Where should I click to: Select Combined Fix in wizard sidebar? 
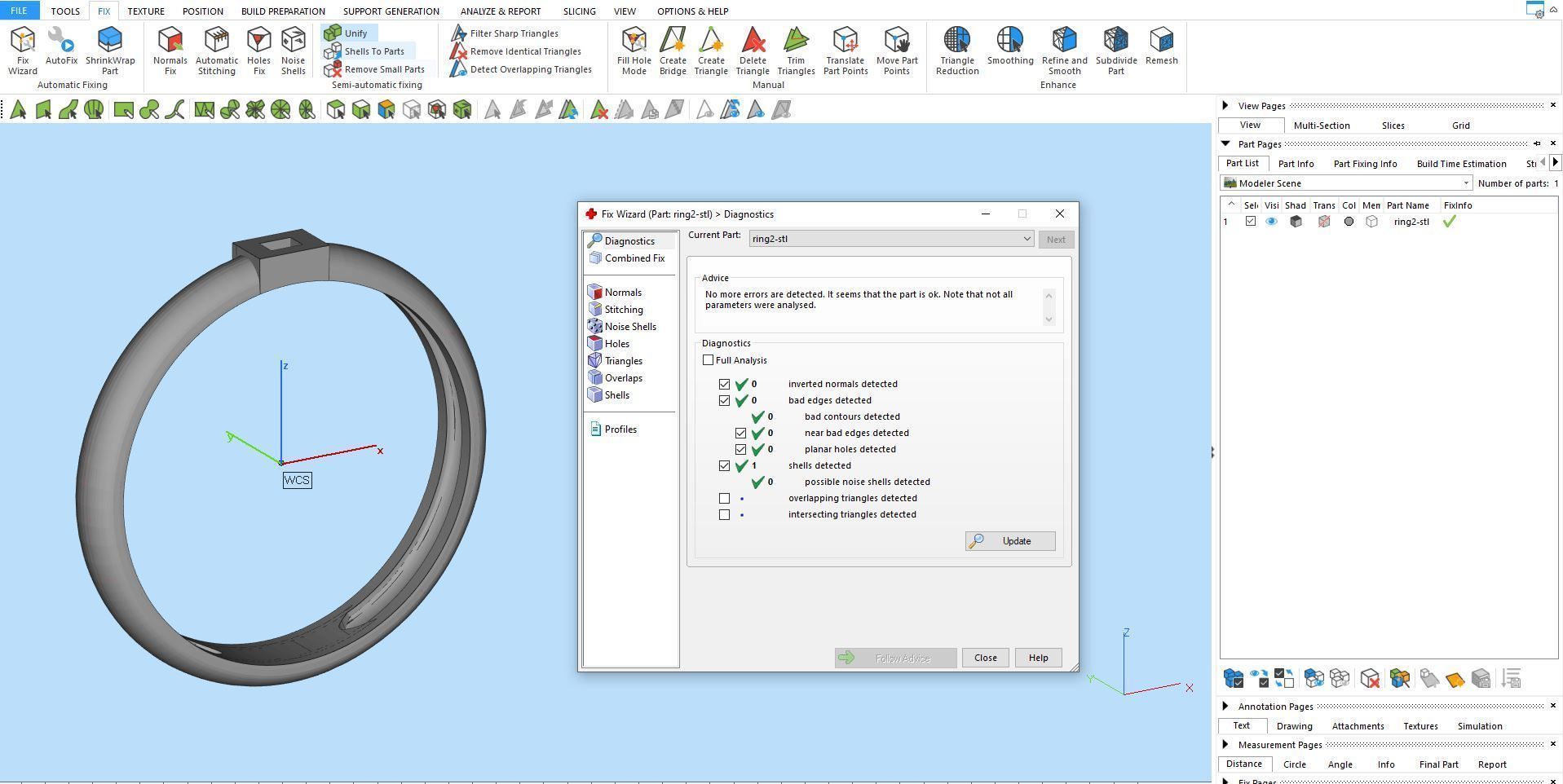(x=627, y=258)
